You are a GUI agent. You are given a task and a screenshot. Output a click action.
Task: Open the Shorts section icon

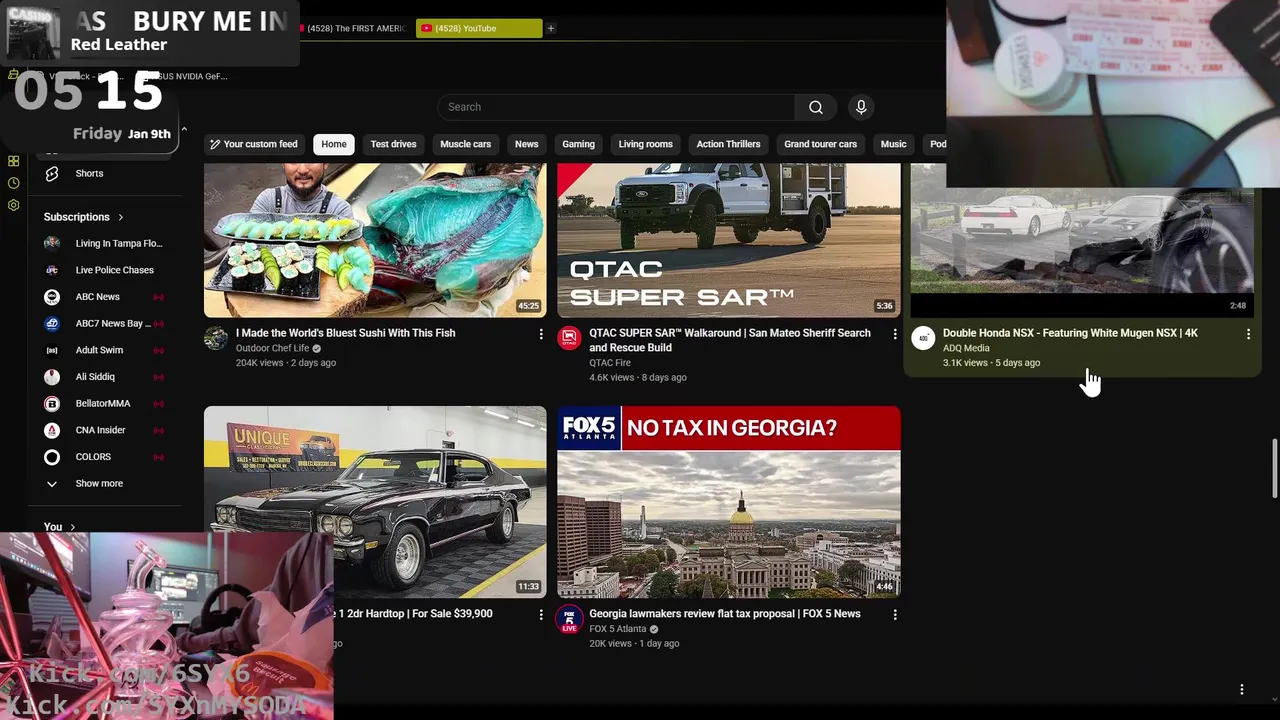(52, 173)
